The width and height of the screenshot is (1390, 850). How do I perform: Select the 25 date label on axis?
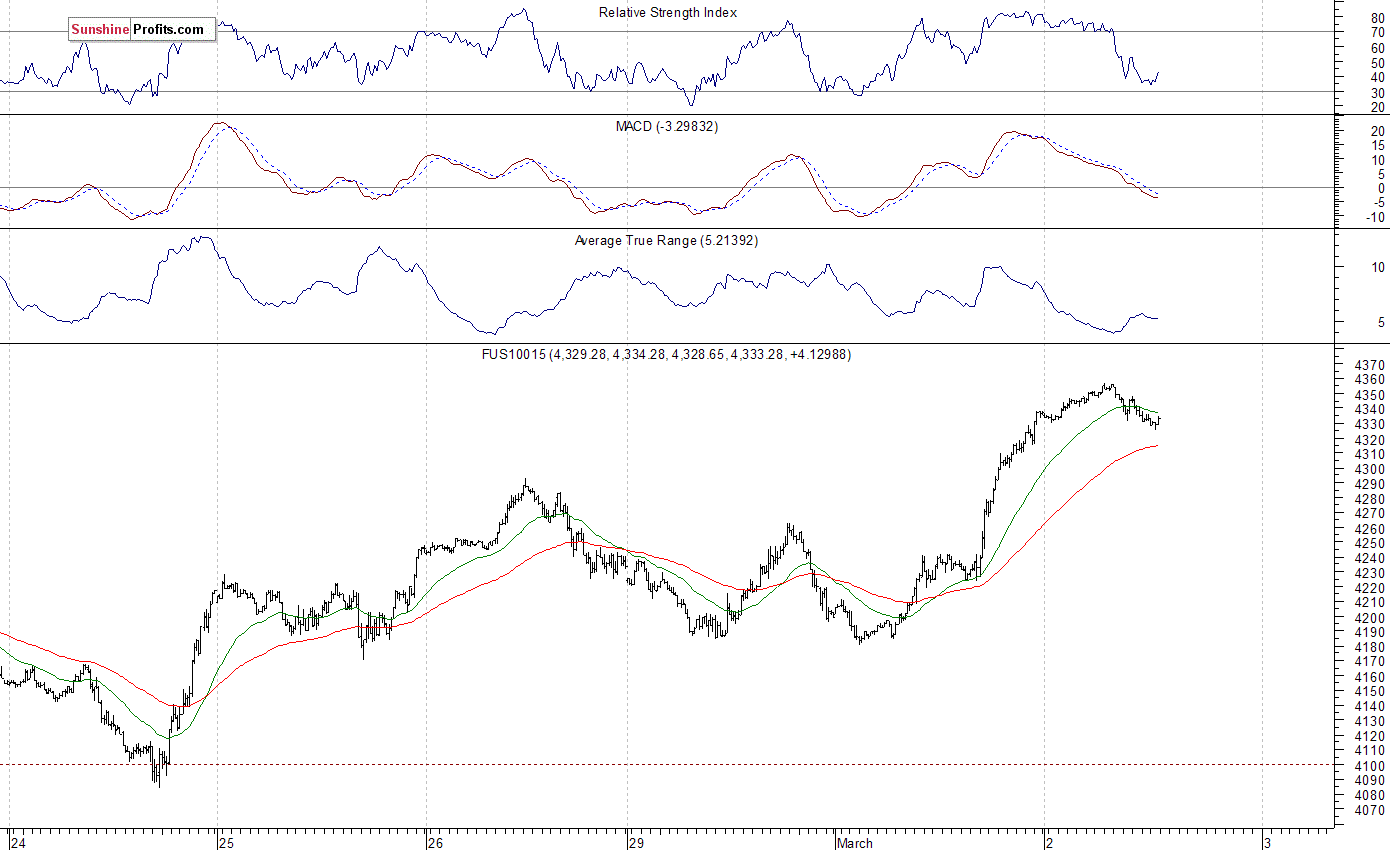pyautogui.click(x=228, y=843)
